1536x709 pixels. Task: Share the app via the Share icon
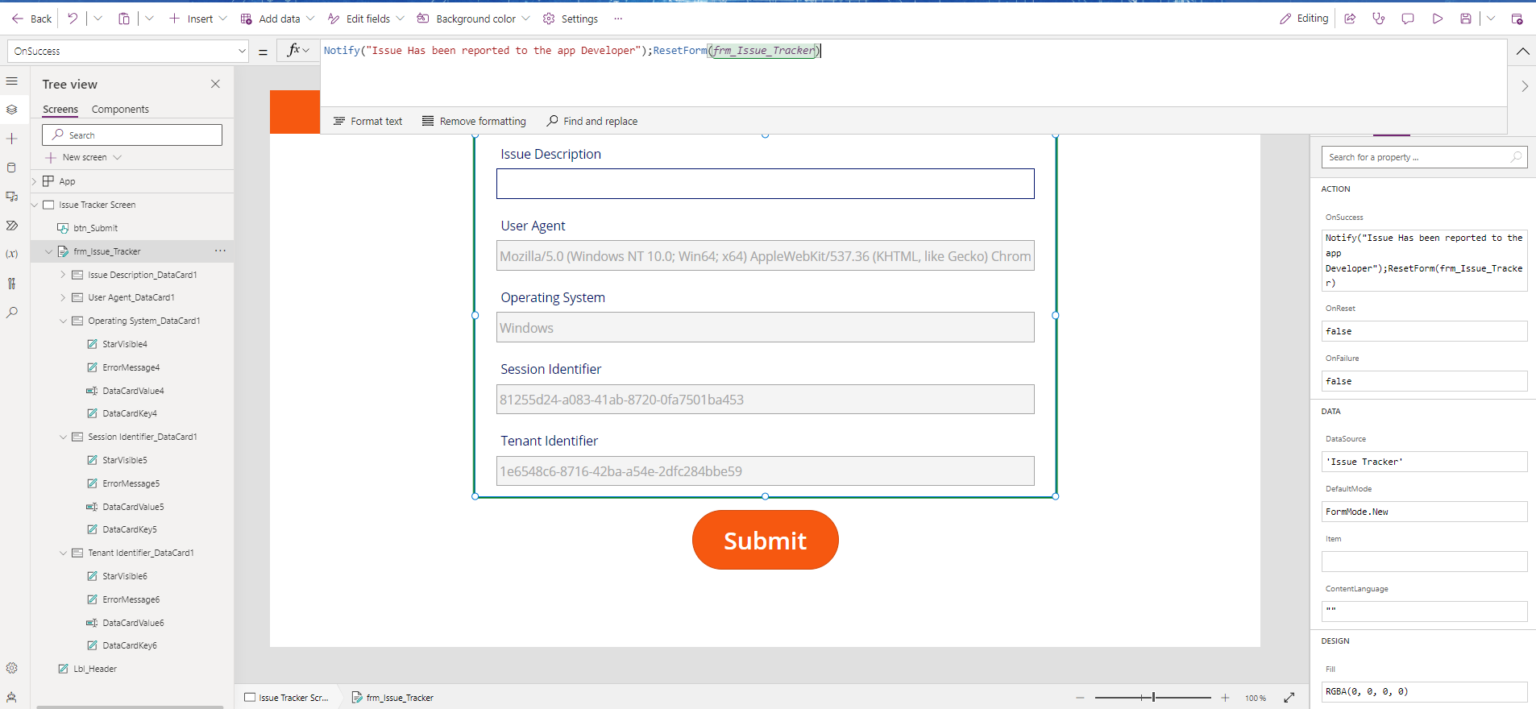tap(1349, 18)
